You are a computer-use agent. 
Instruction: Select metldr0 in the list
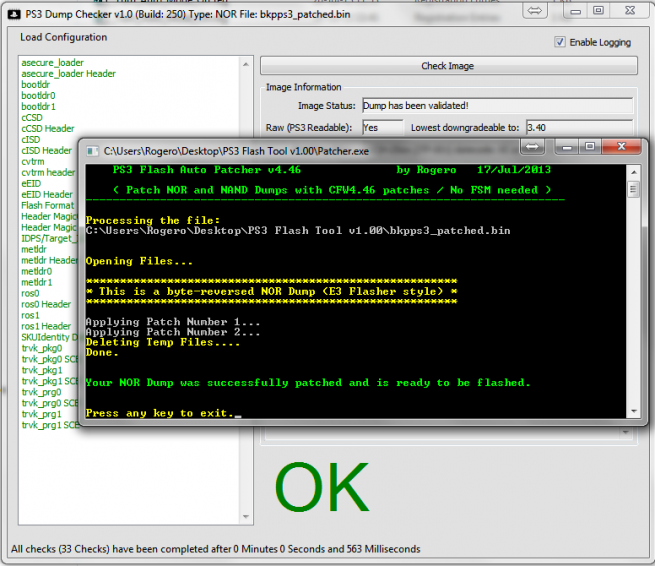pos(37,271)
